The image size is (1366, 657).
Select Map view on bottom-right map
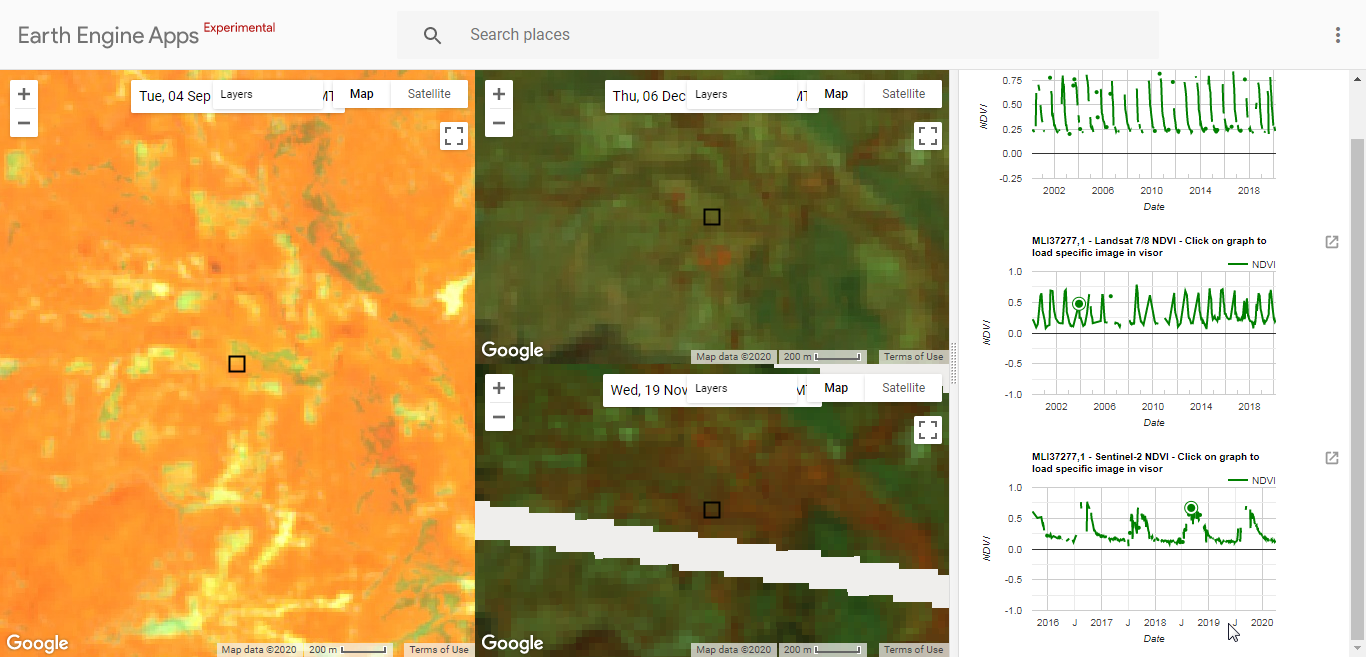click(x=836, y=388)
